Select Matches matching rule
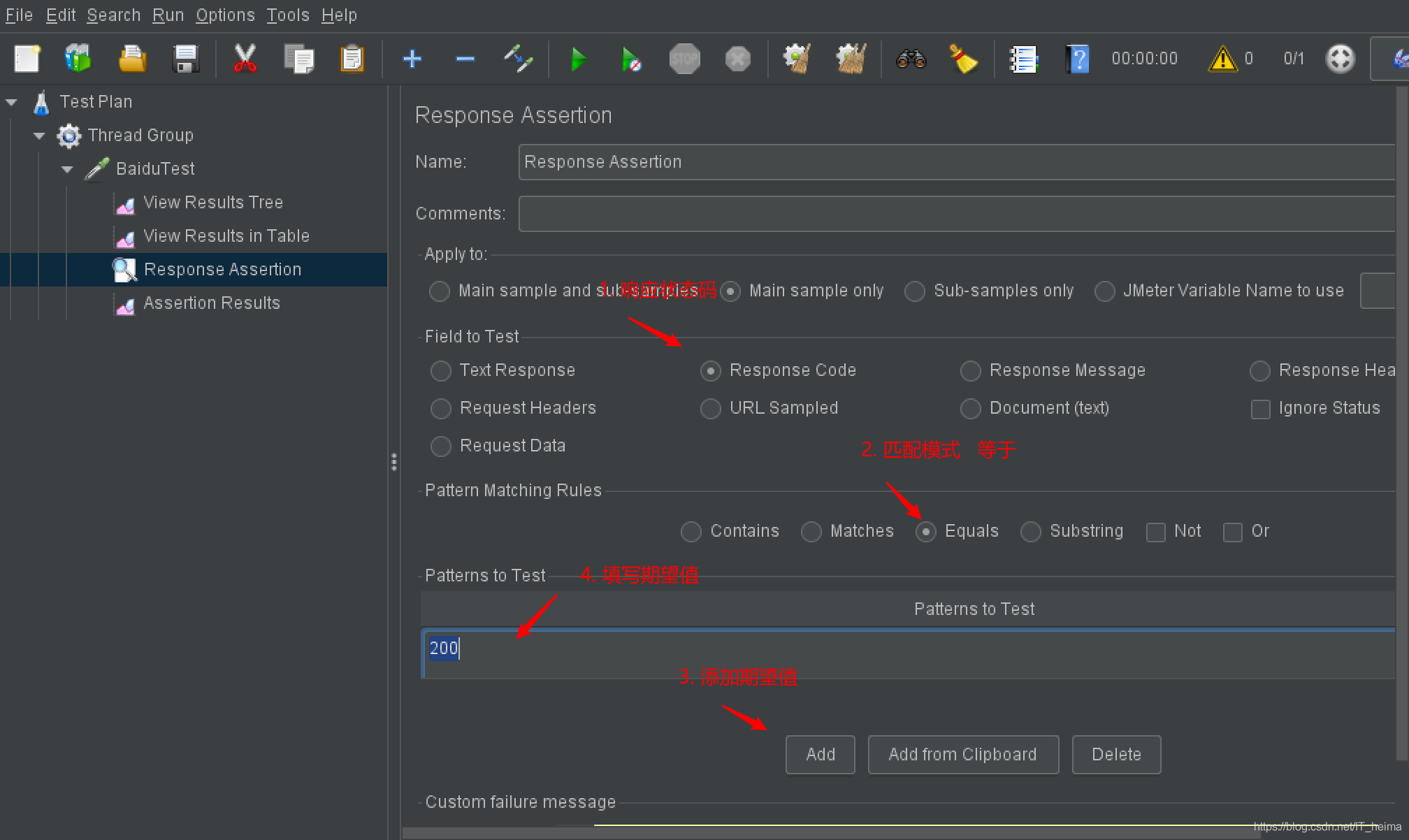Screen dimensions: 1409x840 (x=811, y=531)
